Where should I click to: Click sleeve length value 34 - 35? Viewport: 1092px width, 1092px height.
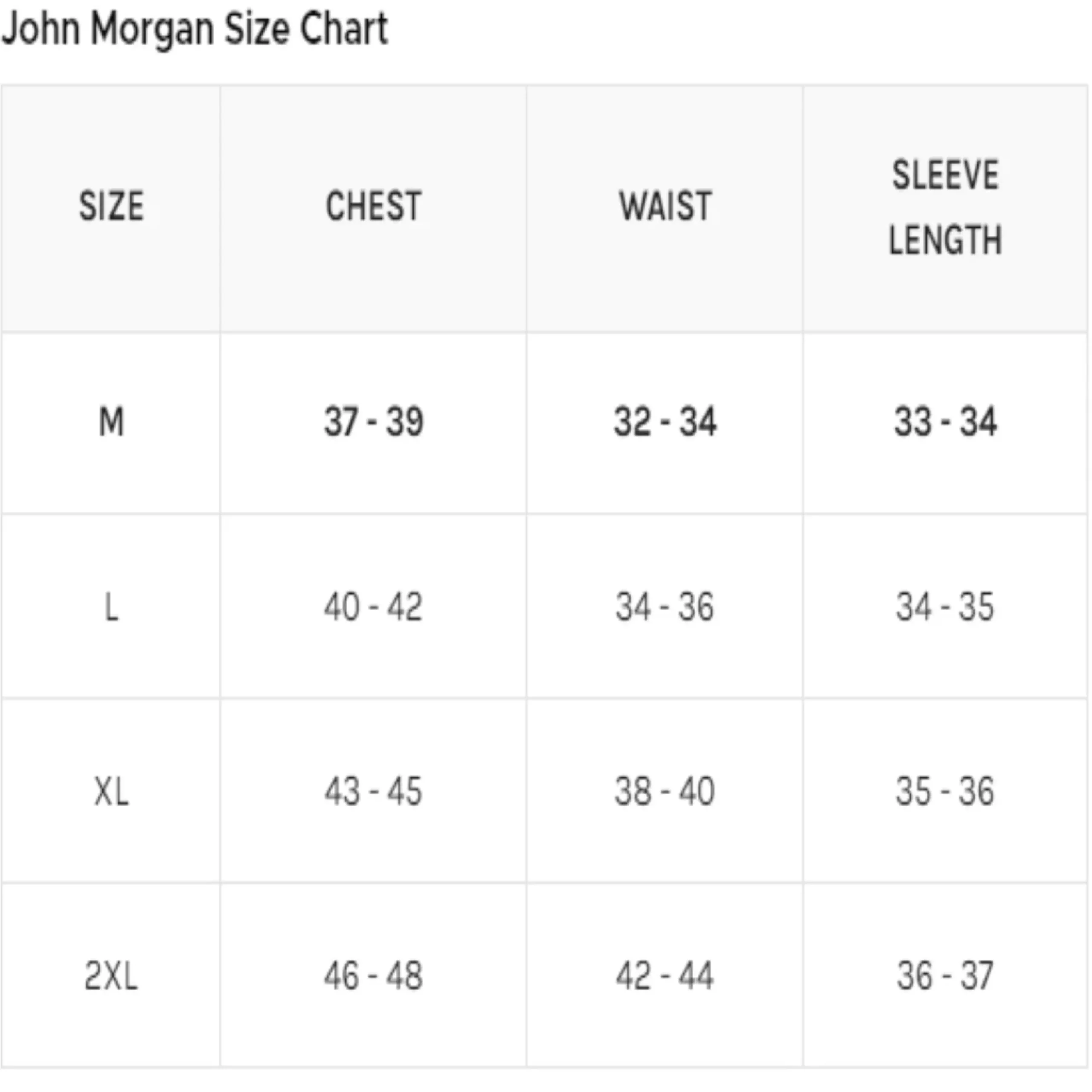click(x=945, y=607)
